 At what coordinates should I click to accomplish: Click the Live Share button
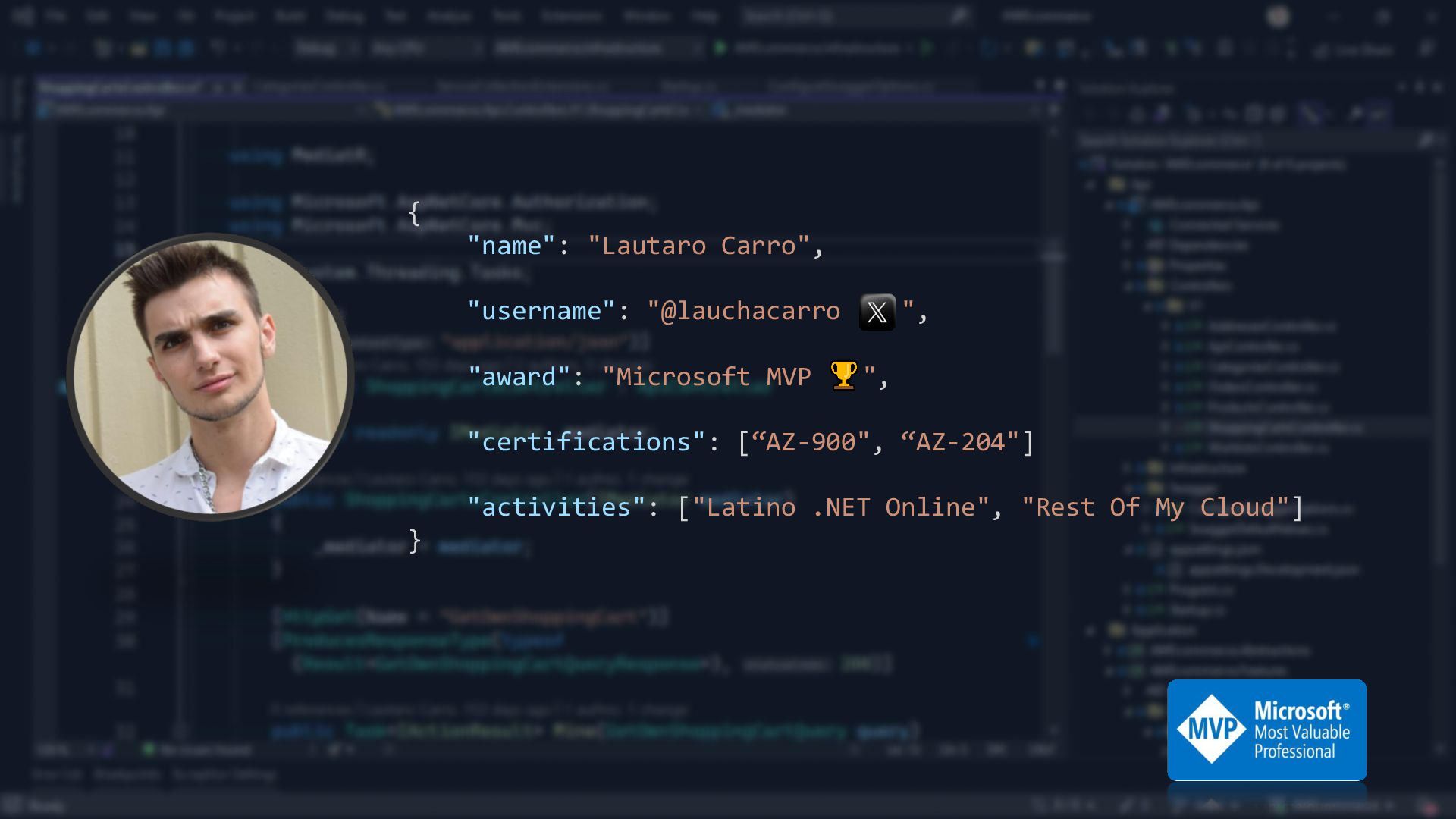click(1355, 50)
